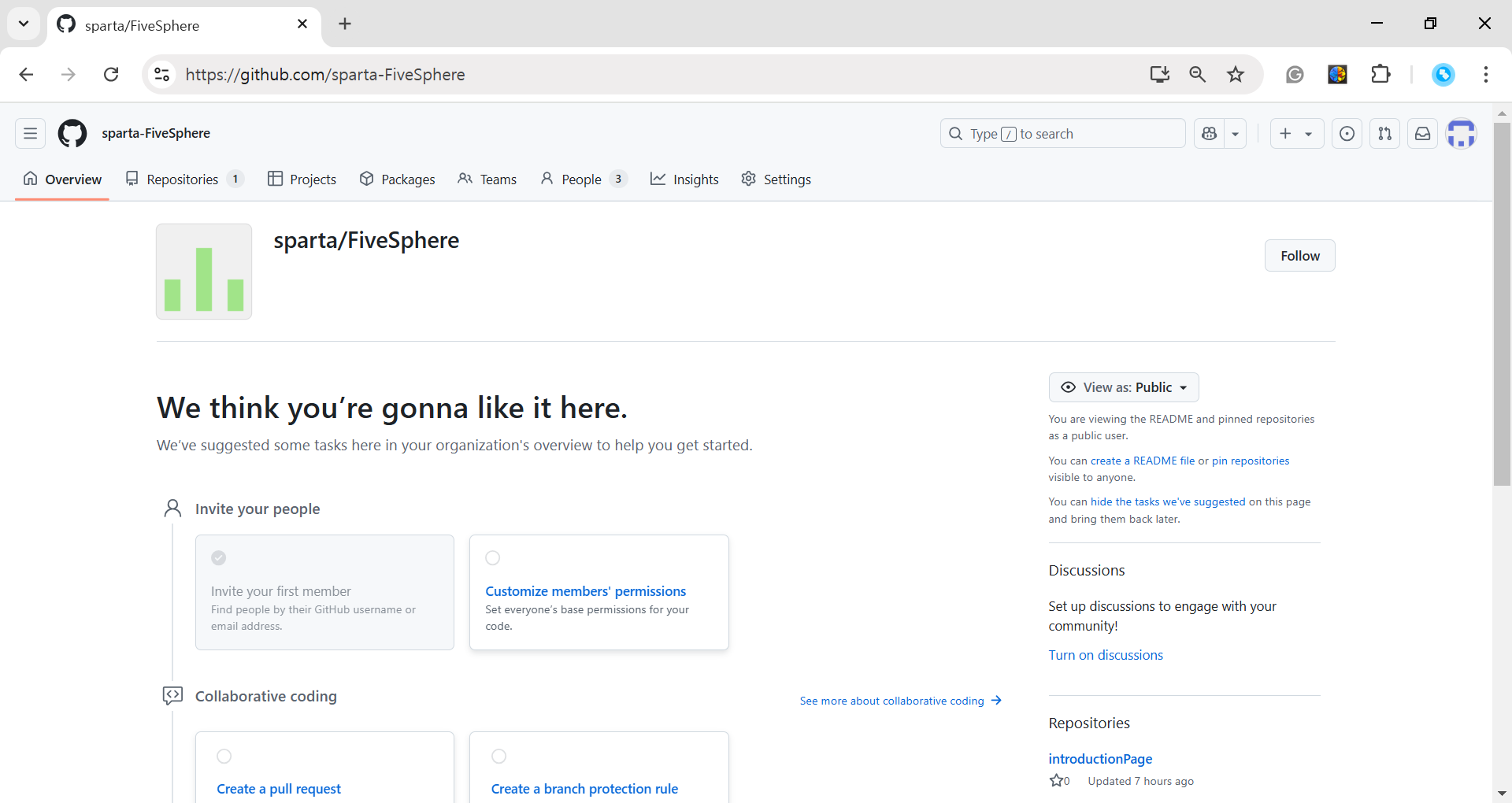Open the Insights tab
Screen dimensions: 1512x803
[684, 179]
